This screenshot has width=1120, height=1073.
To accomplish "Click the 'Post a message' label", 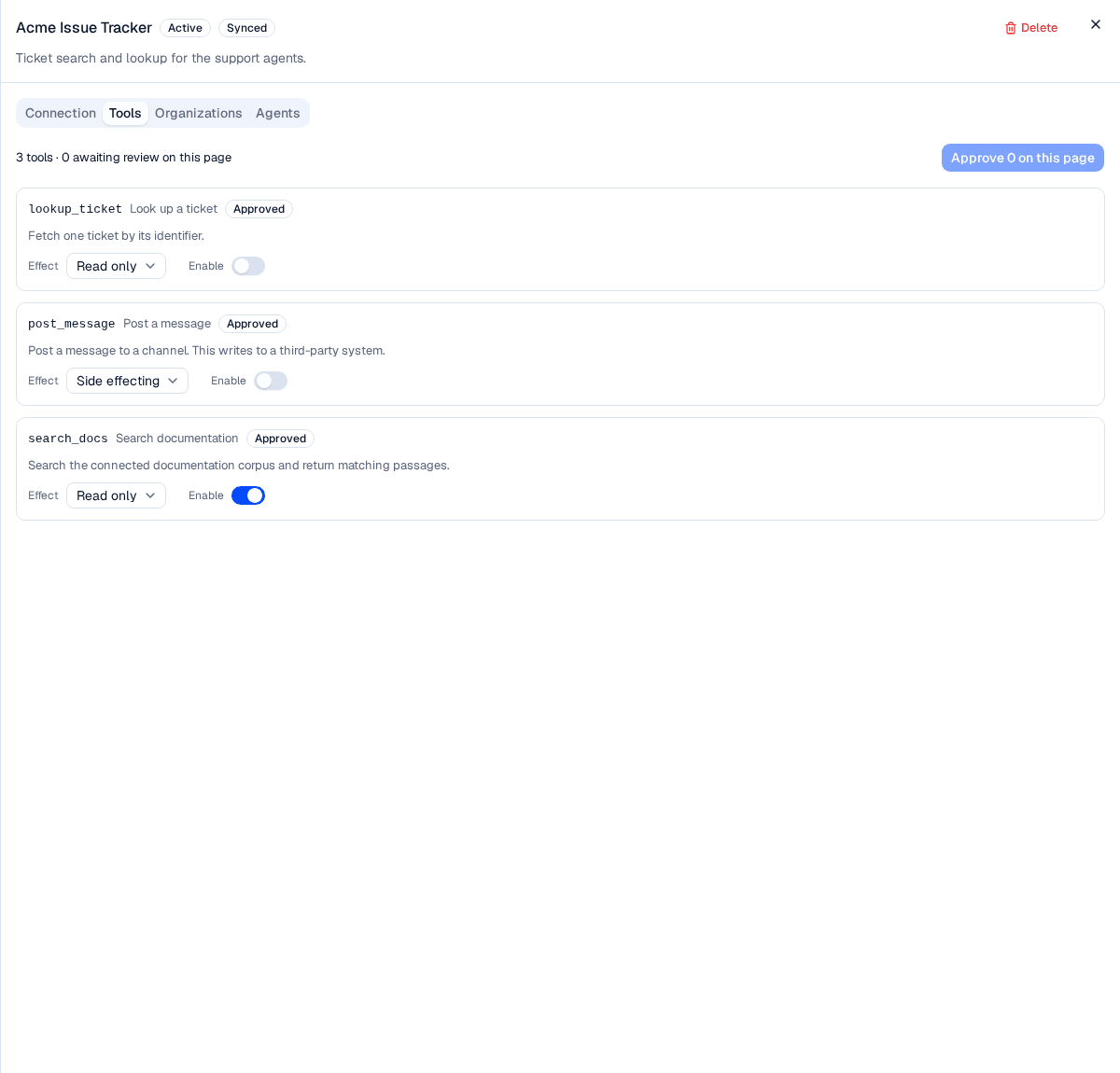I will (x=167, y=324).
